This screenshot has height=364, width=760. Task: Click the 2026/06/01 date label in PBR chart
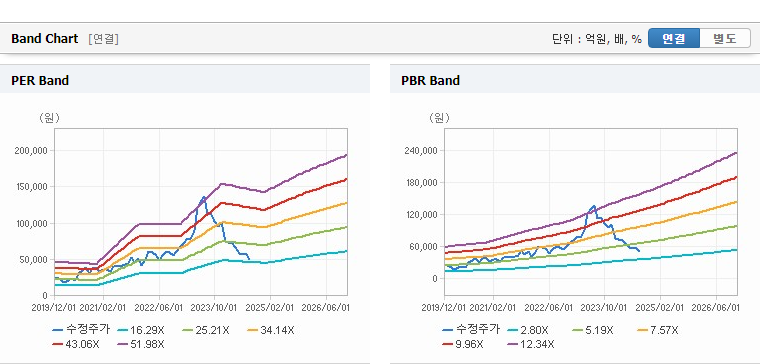715,308
